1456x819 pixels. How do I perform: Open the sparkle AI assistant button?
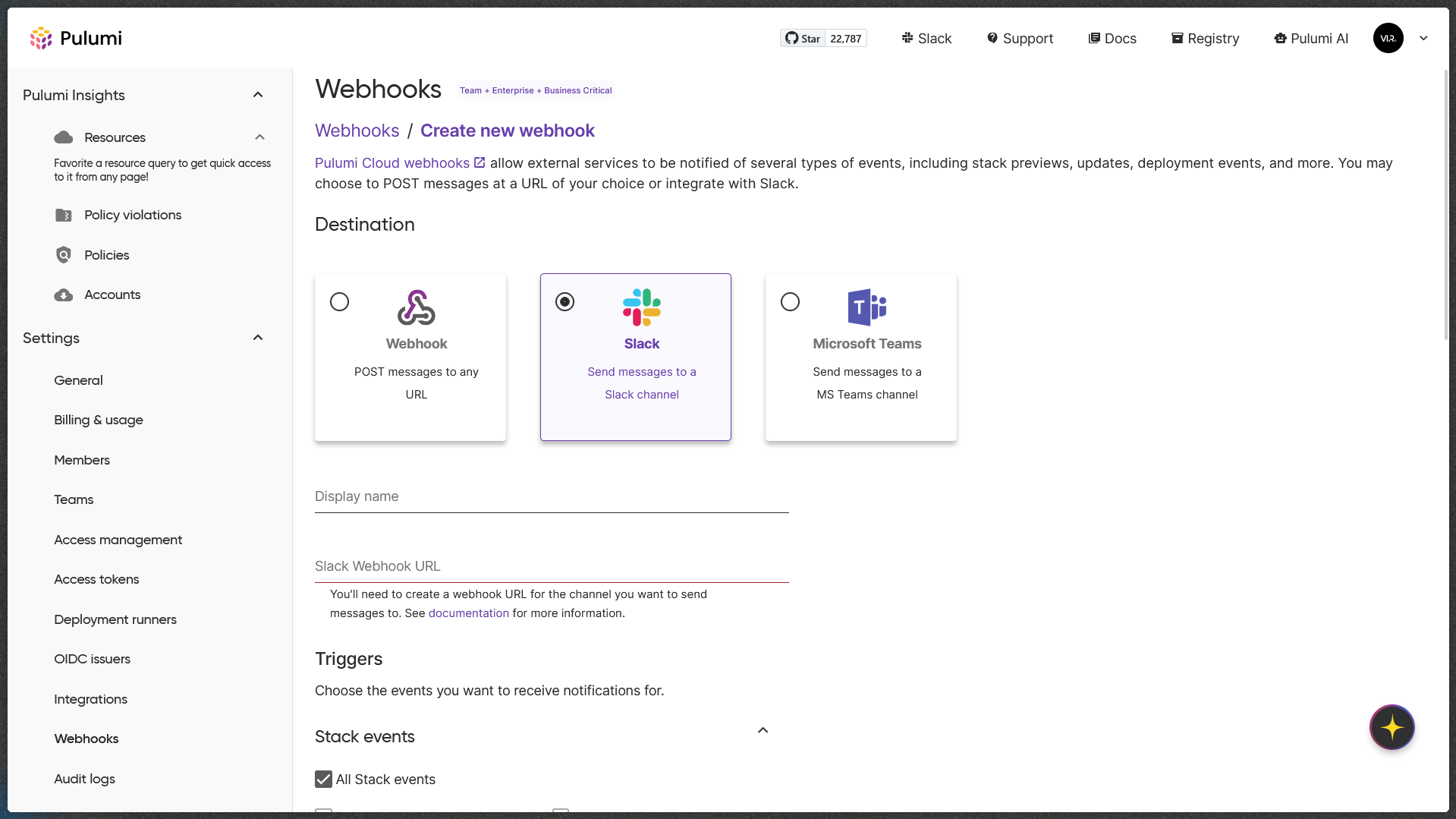click(x=1392, y=727)
